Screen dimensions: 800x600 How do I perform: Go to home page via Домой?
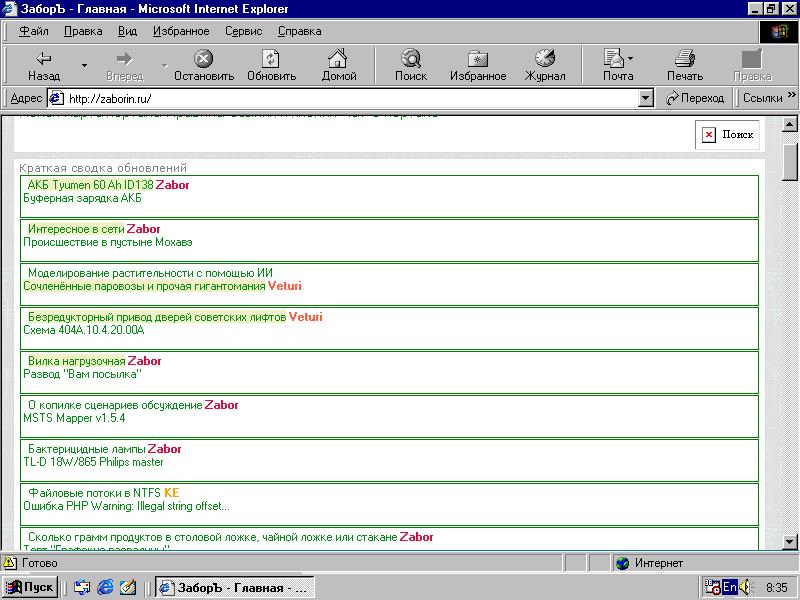[338, 66]
